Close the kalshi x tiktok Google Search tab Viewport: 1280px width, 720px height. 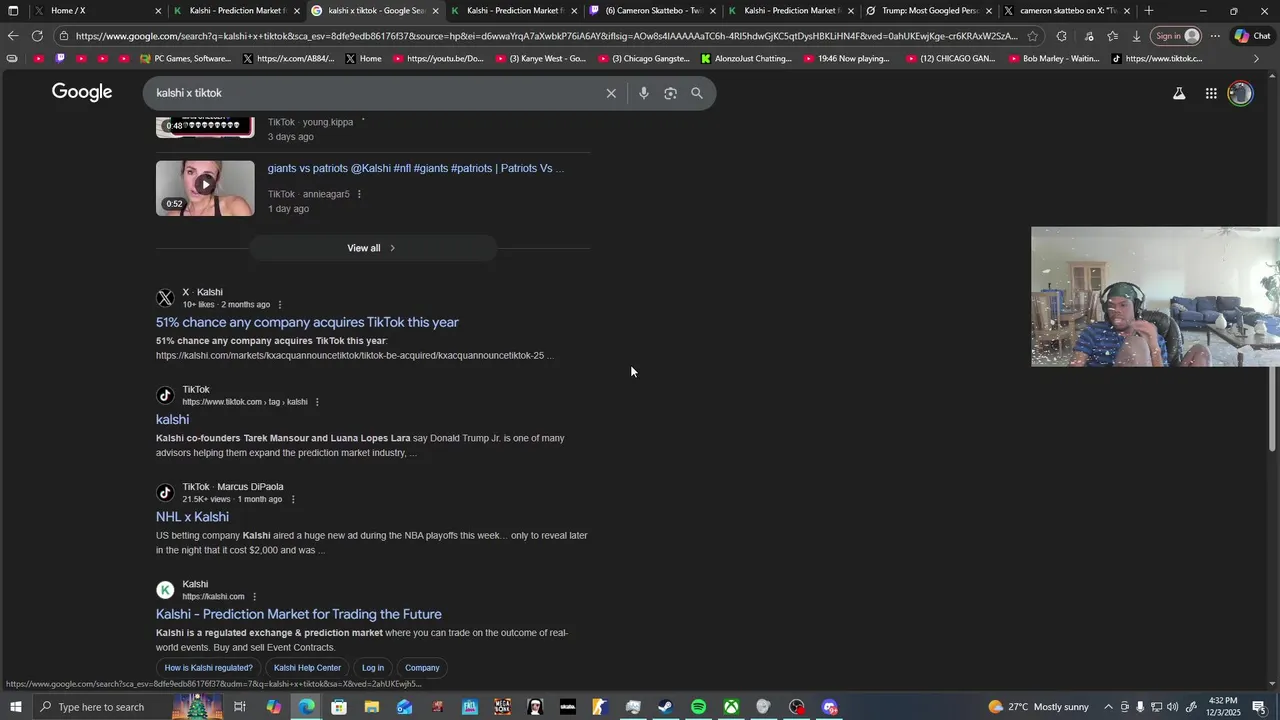click(x=436, y=11)
